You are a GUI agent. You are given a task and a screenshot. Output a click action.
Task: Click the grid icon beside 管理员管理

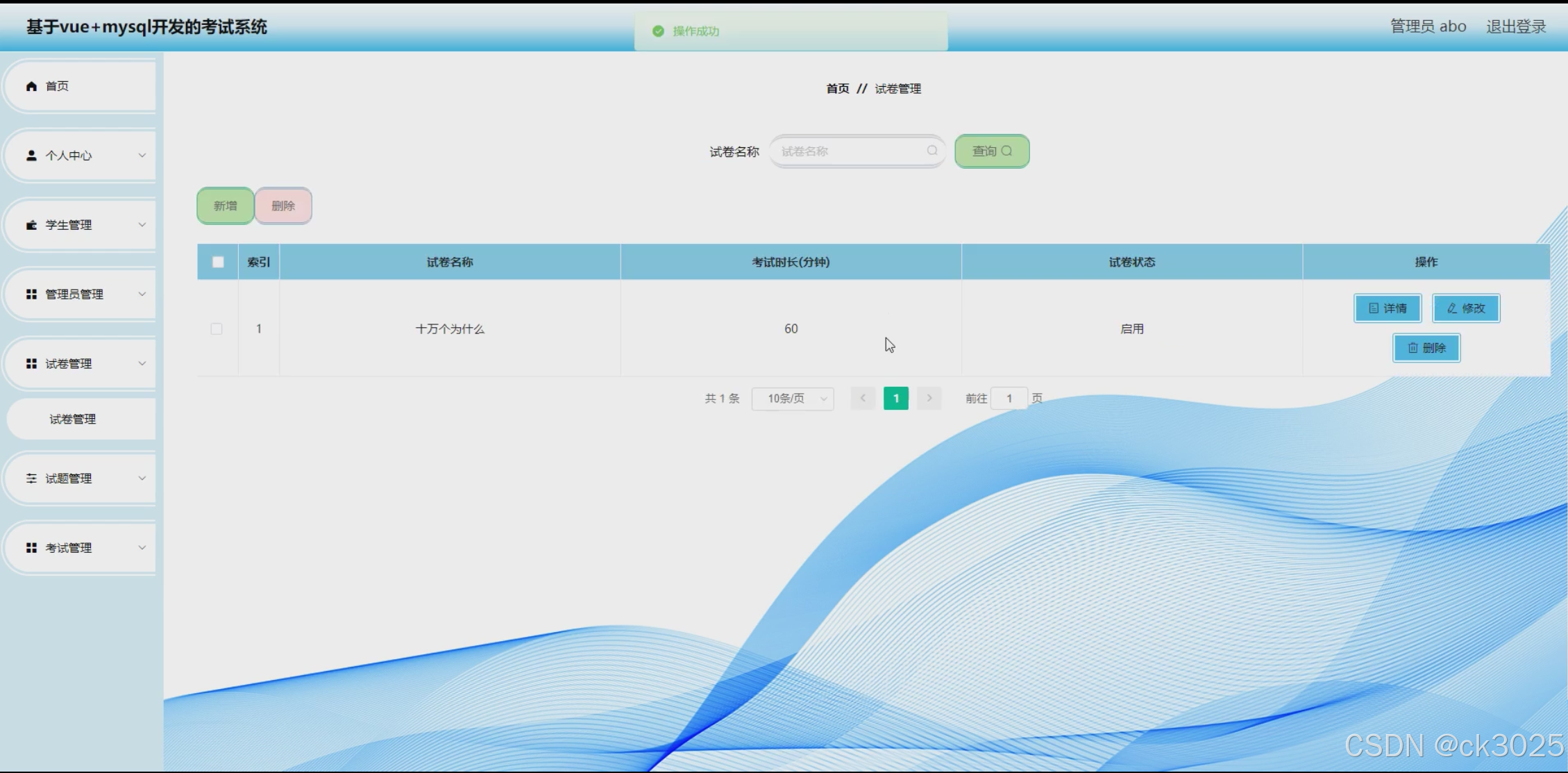pos(31,294)
